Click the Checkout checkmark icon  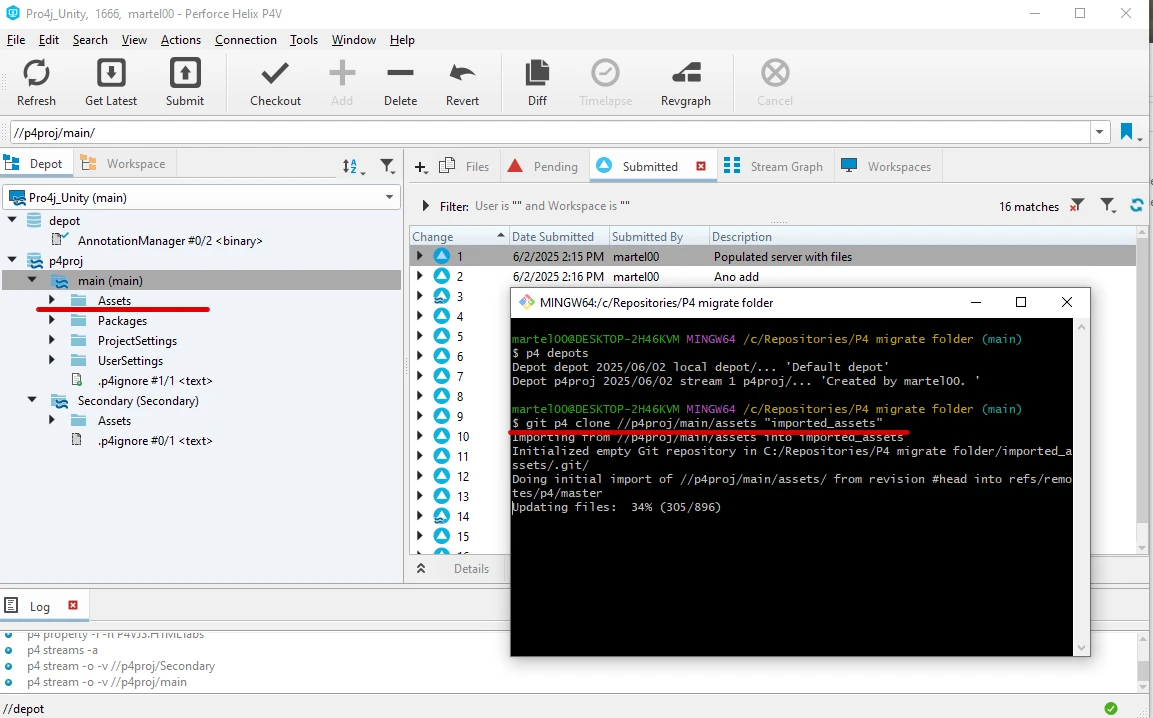[x=275, y=74]
